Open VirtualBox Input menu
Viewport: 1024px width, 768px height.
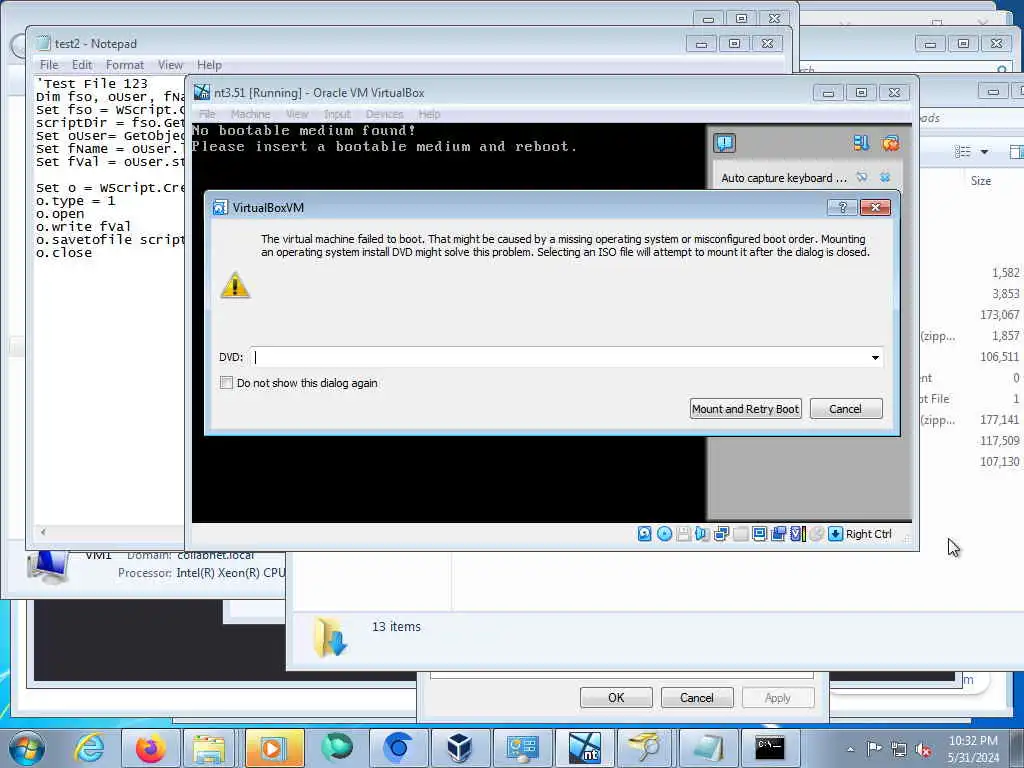click(337, 114)
